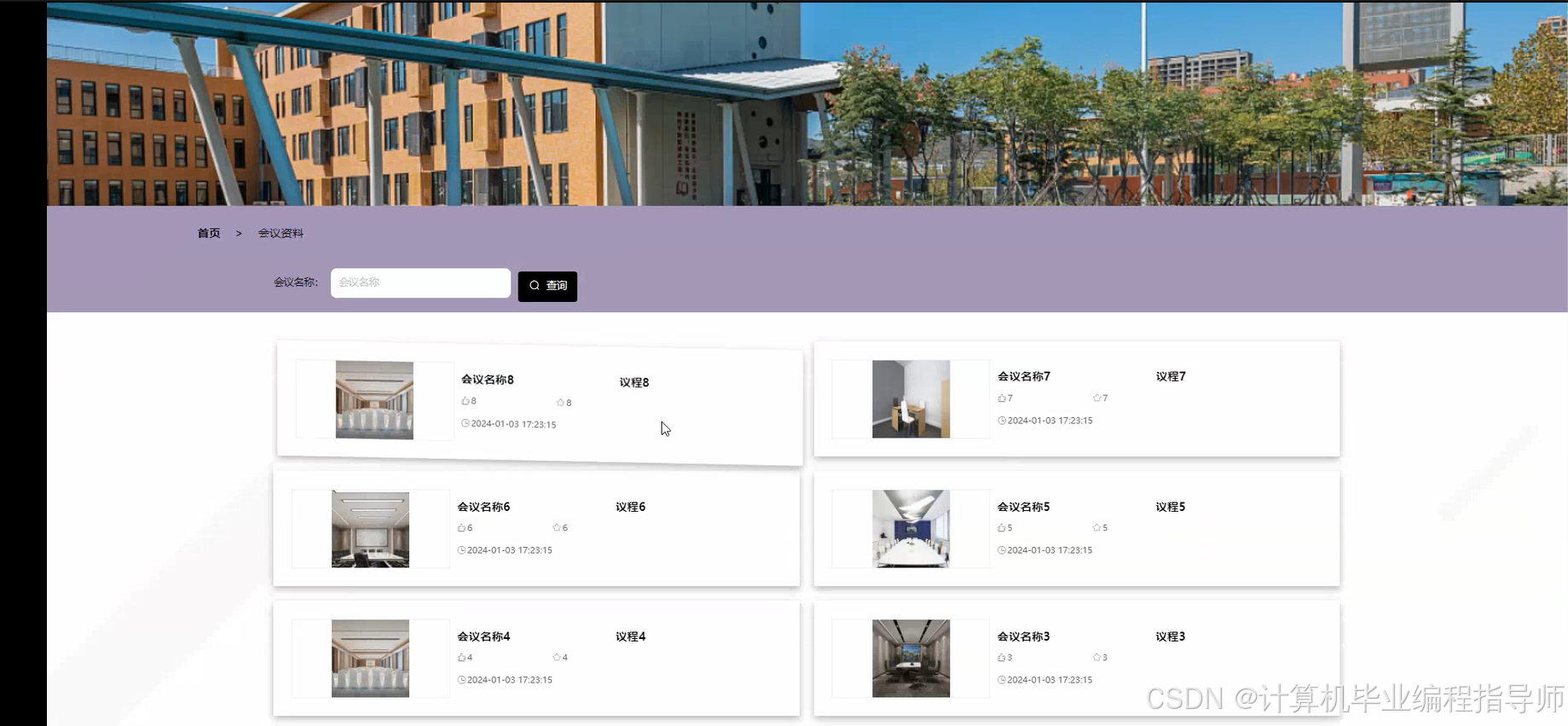Click the 议程8 label
The width and height of the screenshot is (1568, 726).
[634, 382]
